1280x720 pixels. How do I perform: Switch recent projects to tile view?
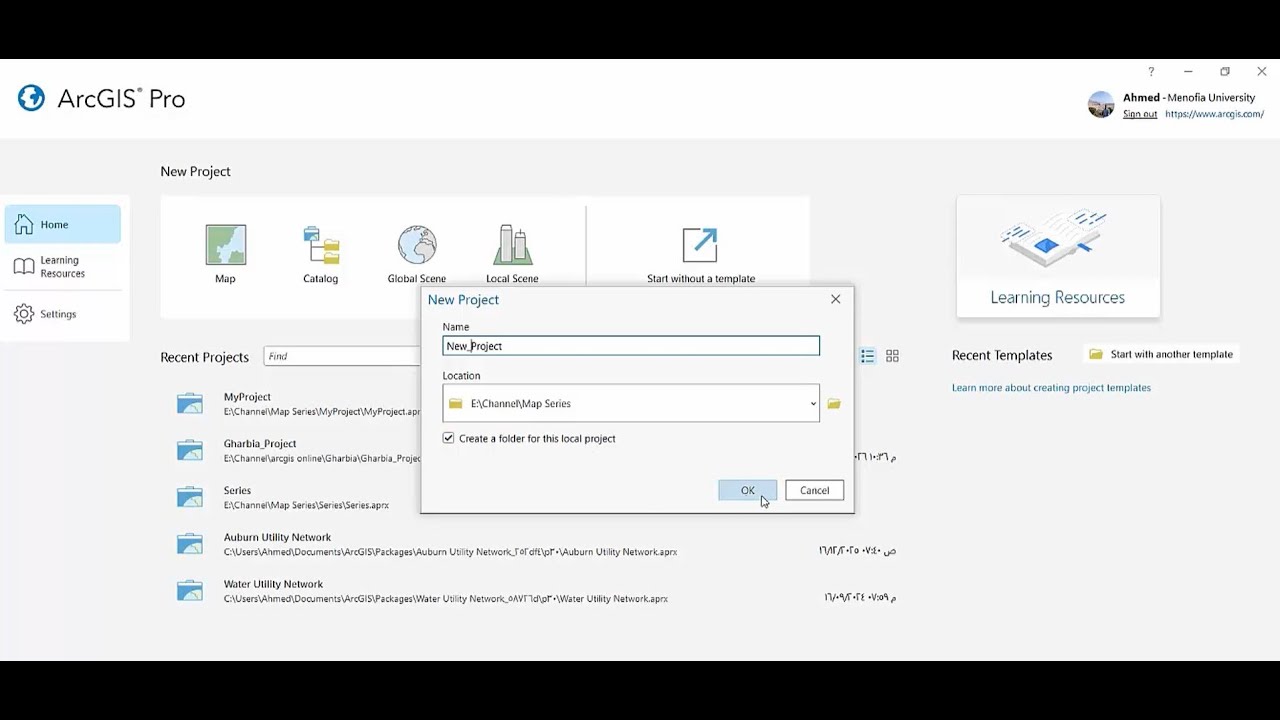pyautogui.click(x=893, y=356)
